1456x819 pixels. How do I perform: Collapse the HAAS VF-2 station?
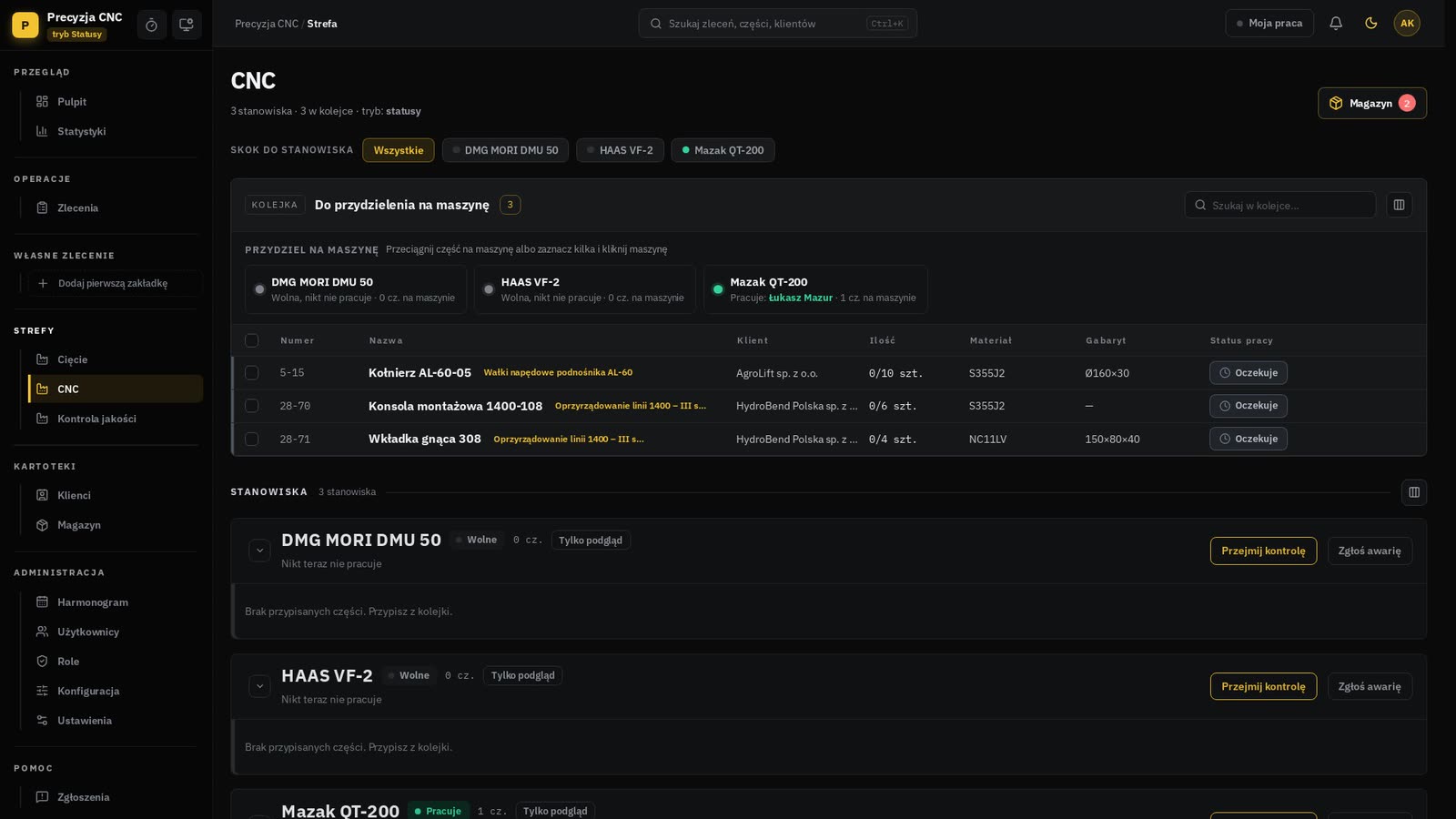[259, 686]
